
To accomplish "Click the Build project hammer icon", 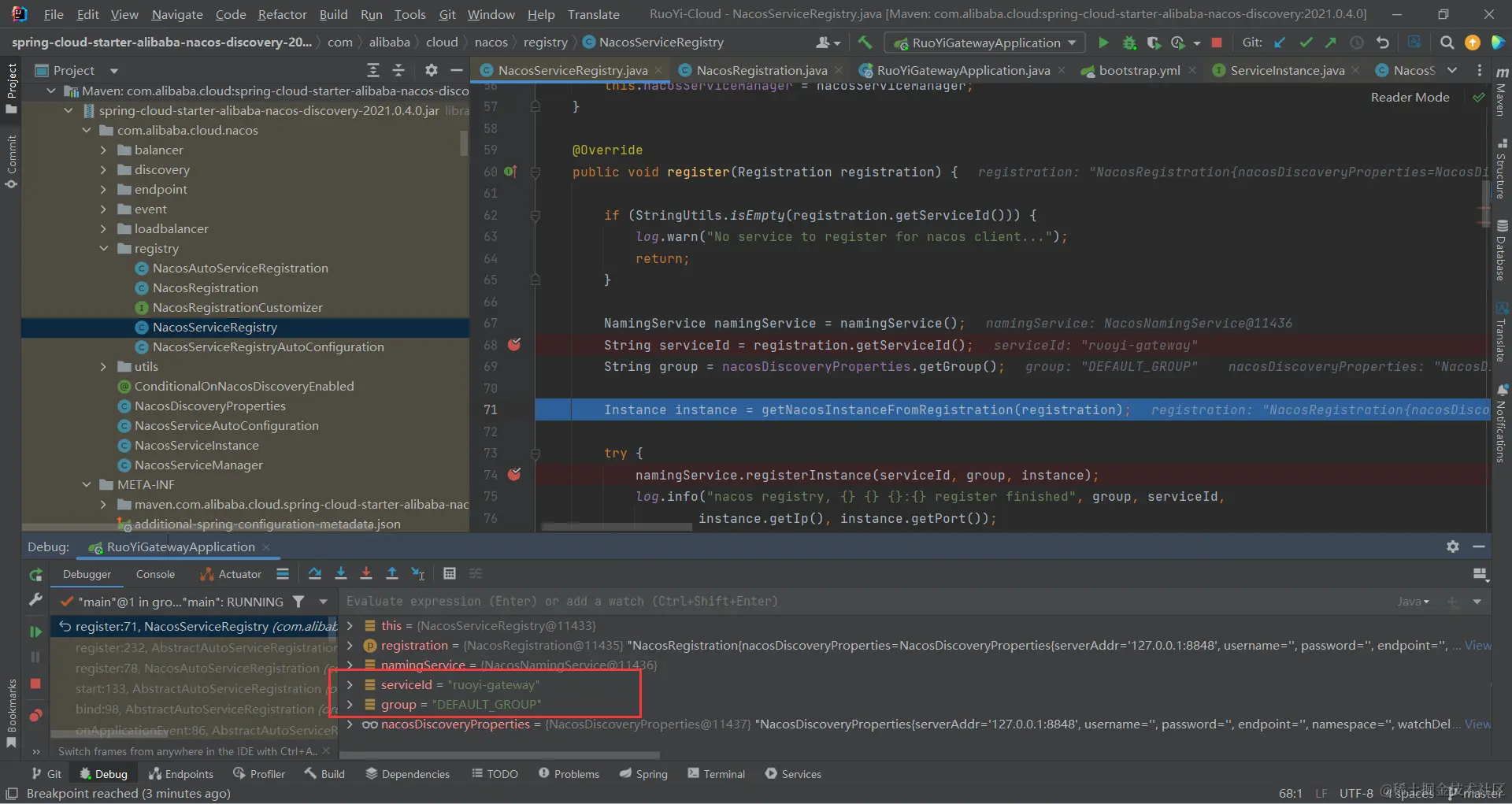I will [865, 43].
